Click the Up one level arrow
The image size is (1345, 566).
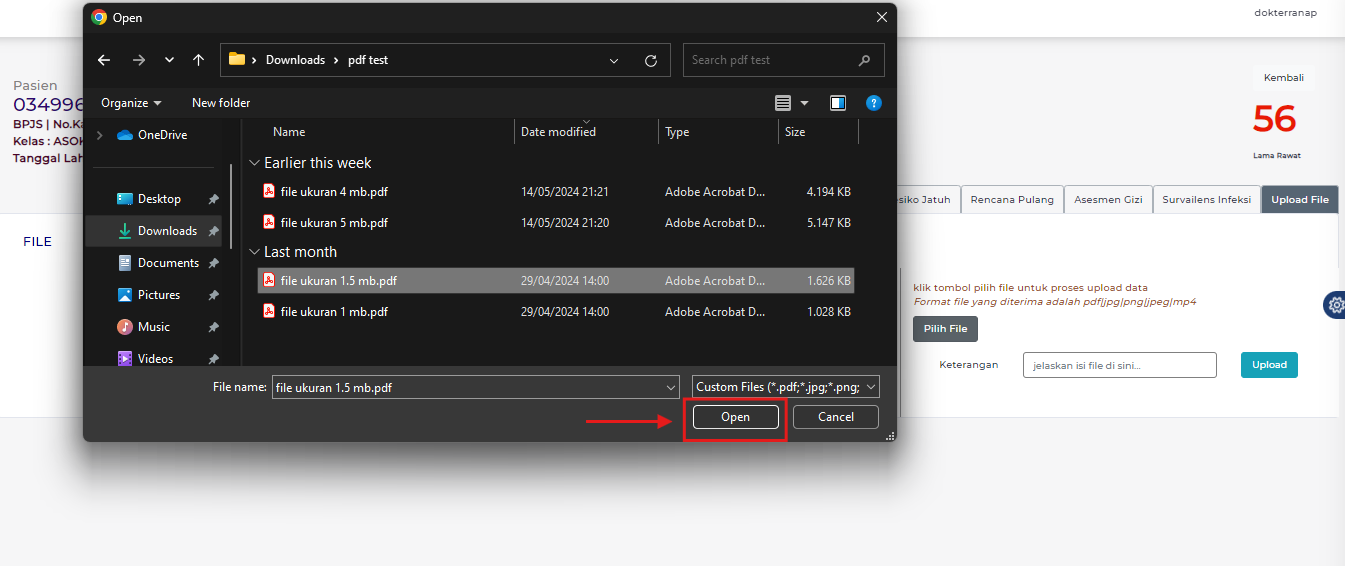click(198, 60)
